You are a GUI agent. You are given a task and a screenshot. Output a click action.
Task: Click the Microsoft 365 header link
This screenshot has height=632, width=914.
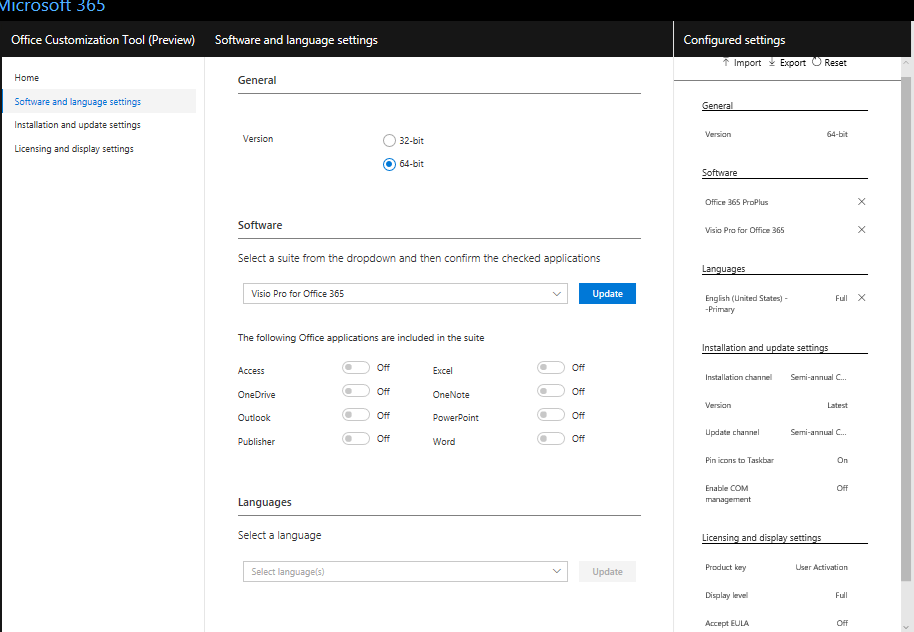52,6
